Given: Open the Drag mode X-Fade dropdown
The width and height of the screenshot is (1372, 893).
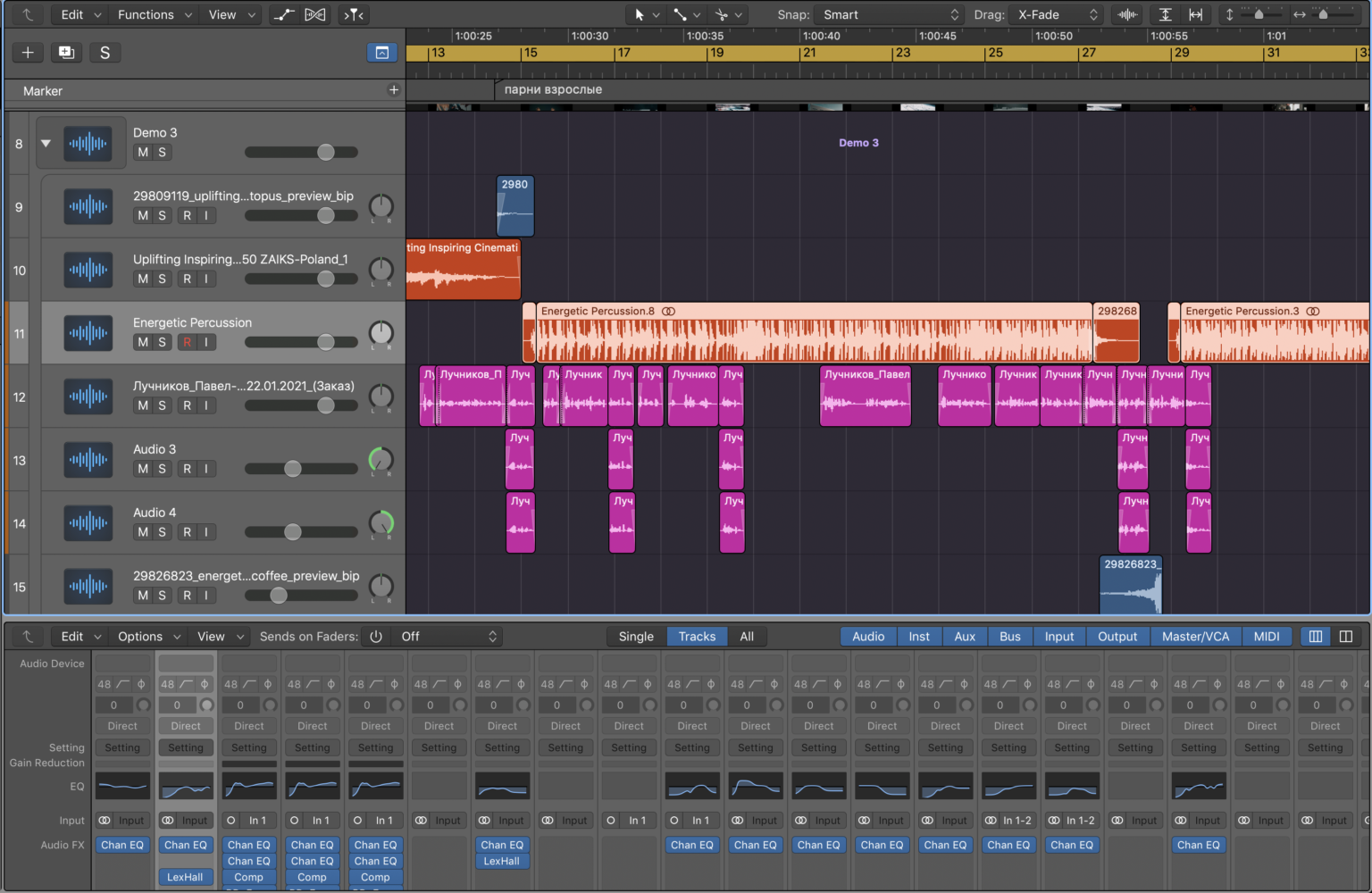Looking at the screenshot, I should 1058,14.
